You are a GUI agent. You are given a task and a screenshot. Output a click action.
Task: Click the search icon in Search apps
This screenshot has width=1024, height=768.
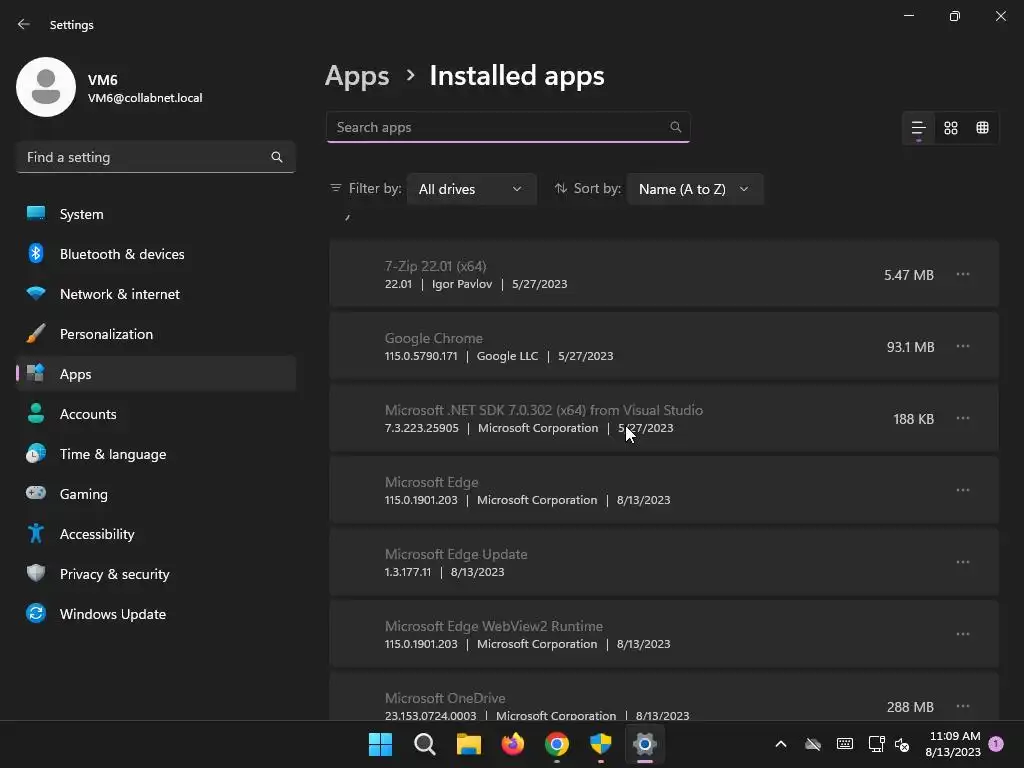point(676,127)
